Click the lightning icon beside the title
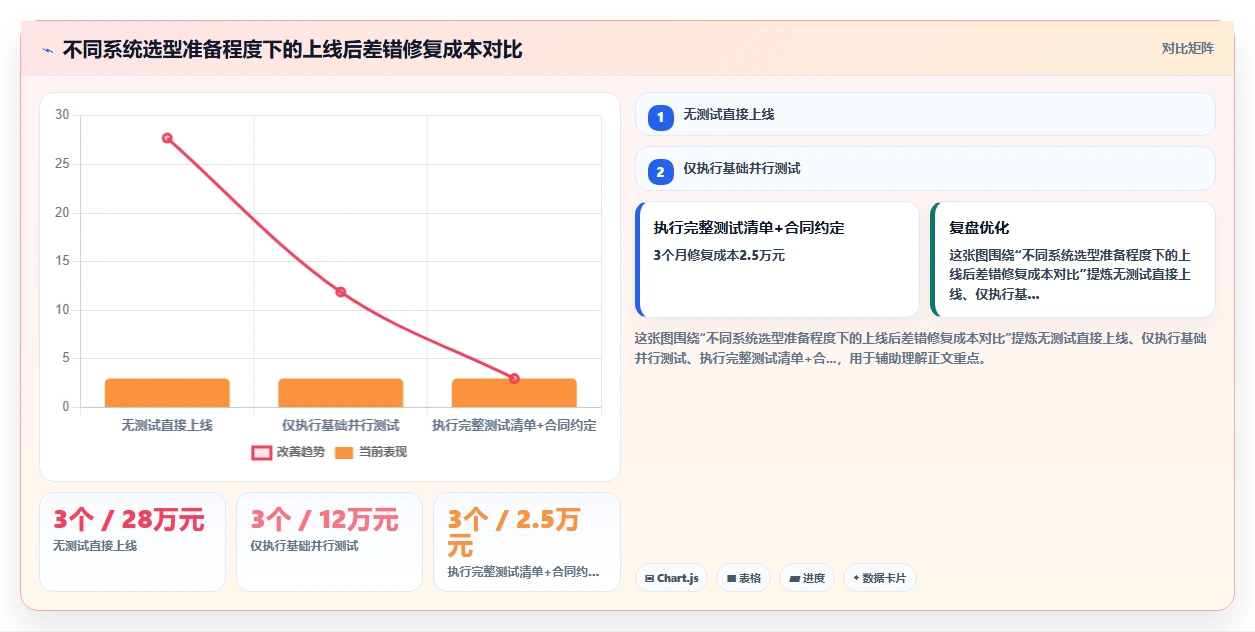Image resolution: width=1255 pixels, height=632 pixels. pyautogui.click(x=47, y=50)
